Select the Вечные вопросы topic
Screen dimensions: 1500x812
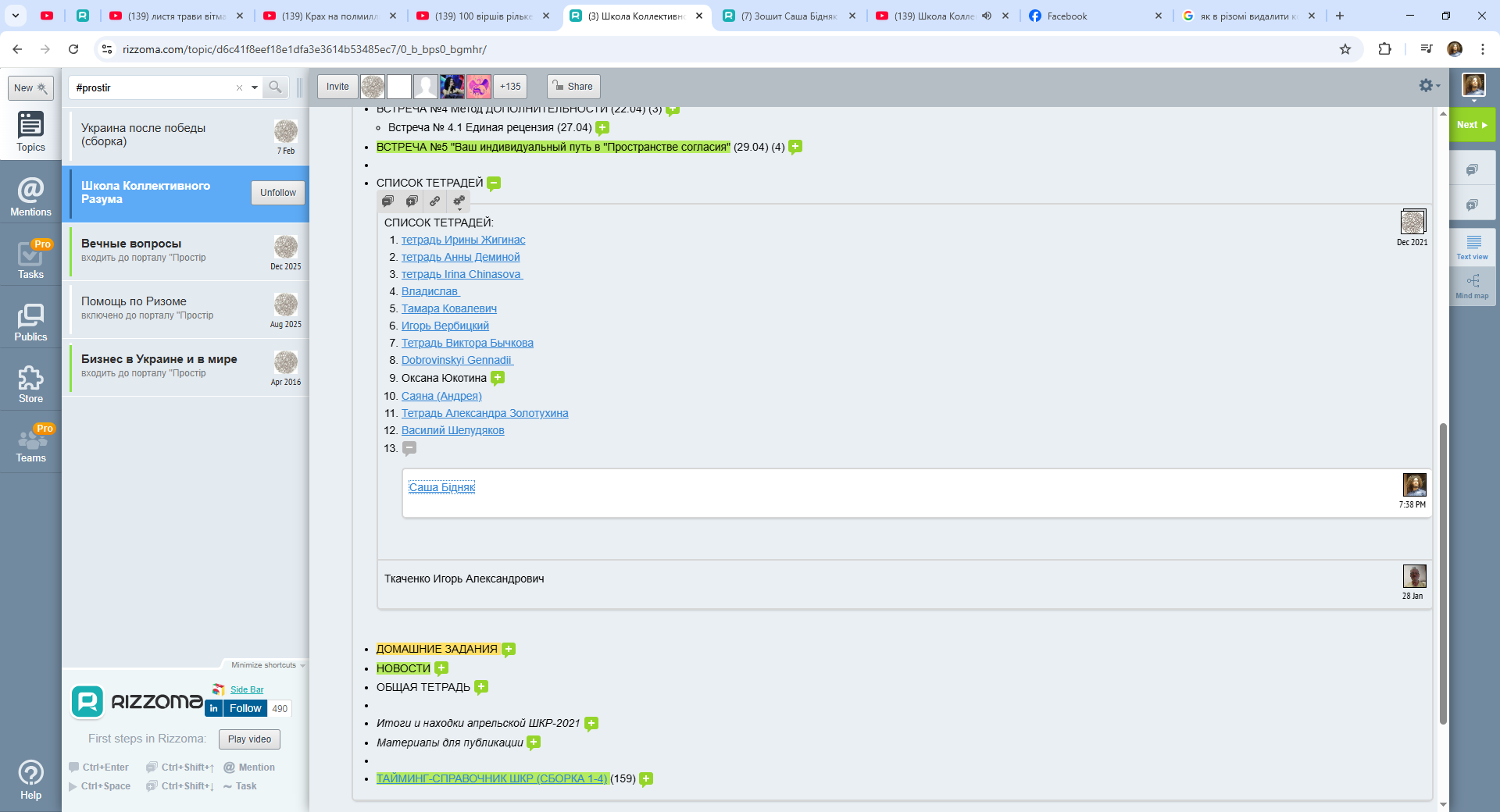click(x=172, y=251)
